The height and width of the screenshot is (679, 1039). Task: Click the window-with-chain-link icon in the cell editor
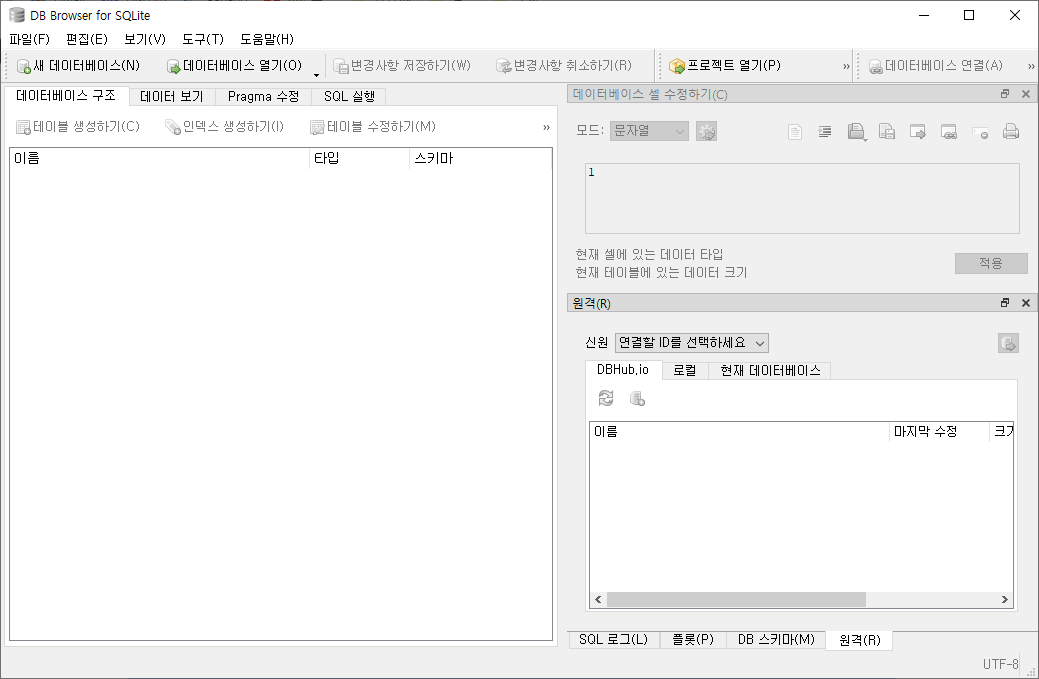pyautogui.click(x=949, y=132)
